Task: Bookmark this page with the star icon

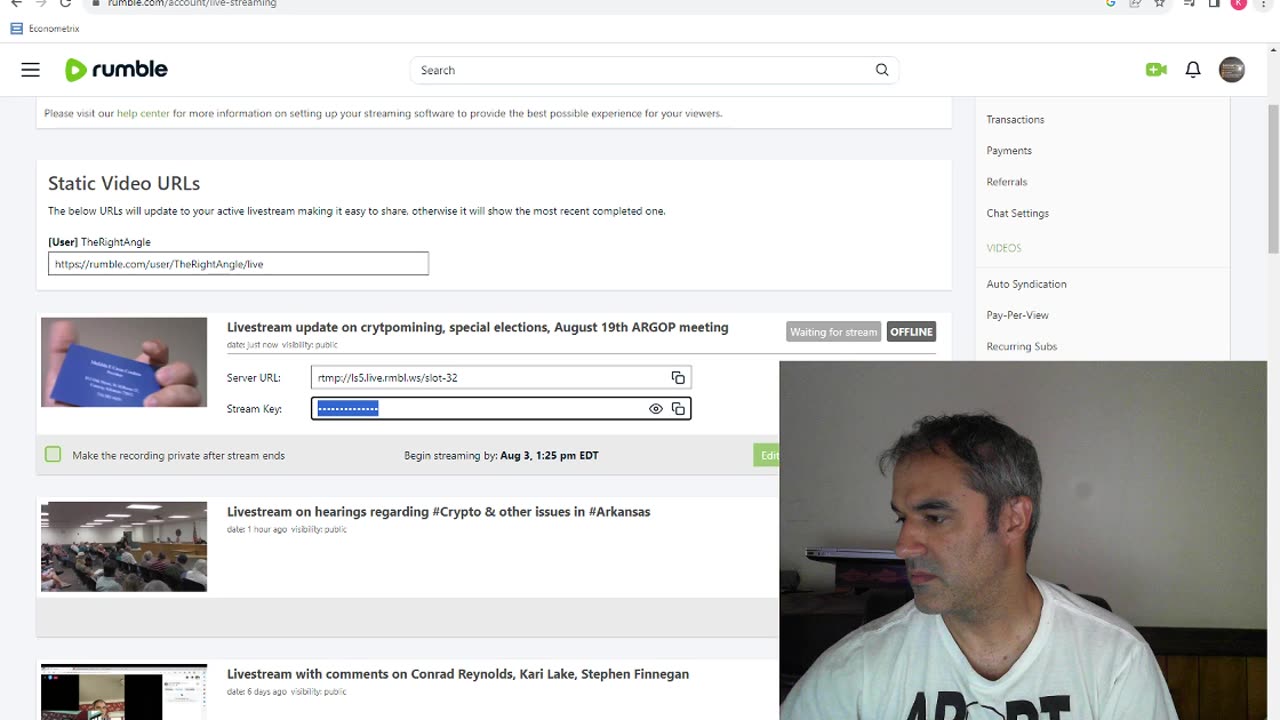Action: (x=1160, y=3)
